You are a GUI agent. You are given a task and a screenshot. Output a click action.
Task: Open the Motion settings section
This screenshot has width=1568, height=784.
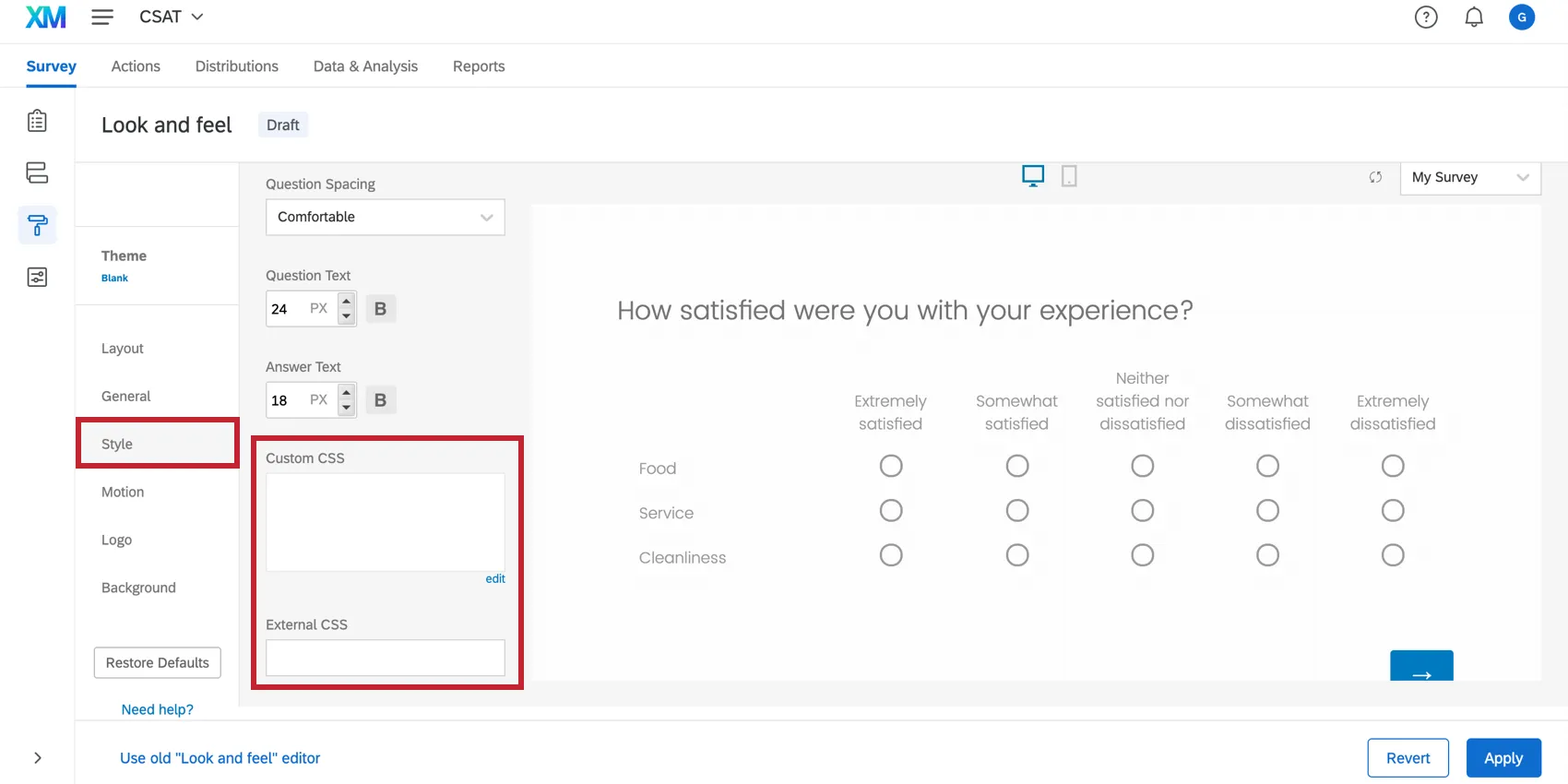point(123,492)
